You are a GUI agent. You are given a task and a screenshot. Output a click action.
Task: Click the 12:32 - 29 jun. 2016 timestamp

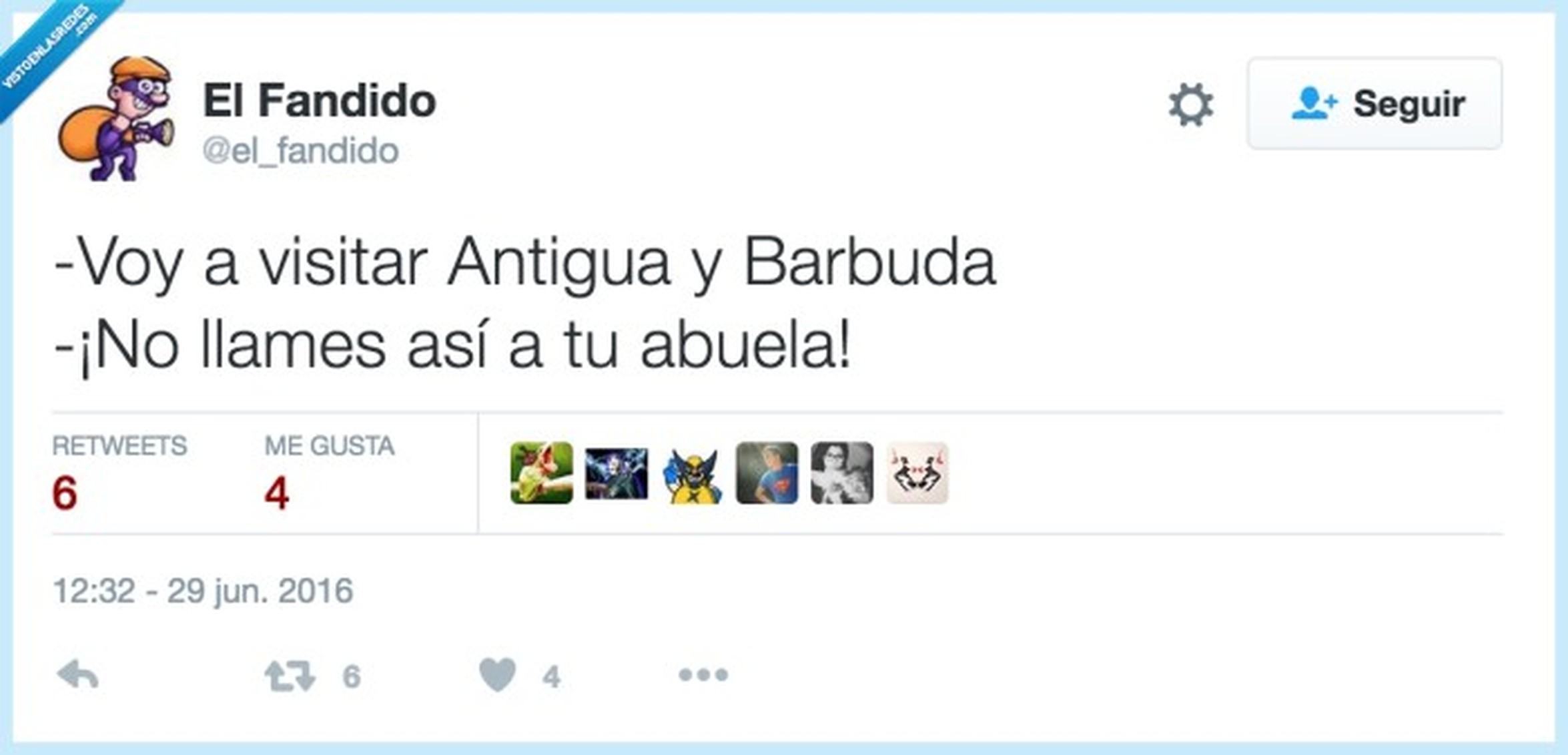tap(203, 591)
